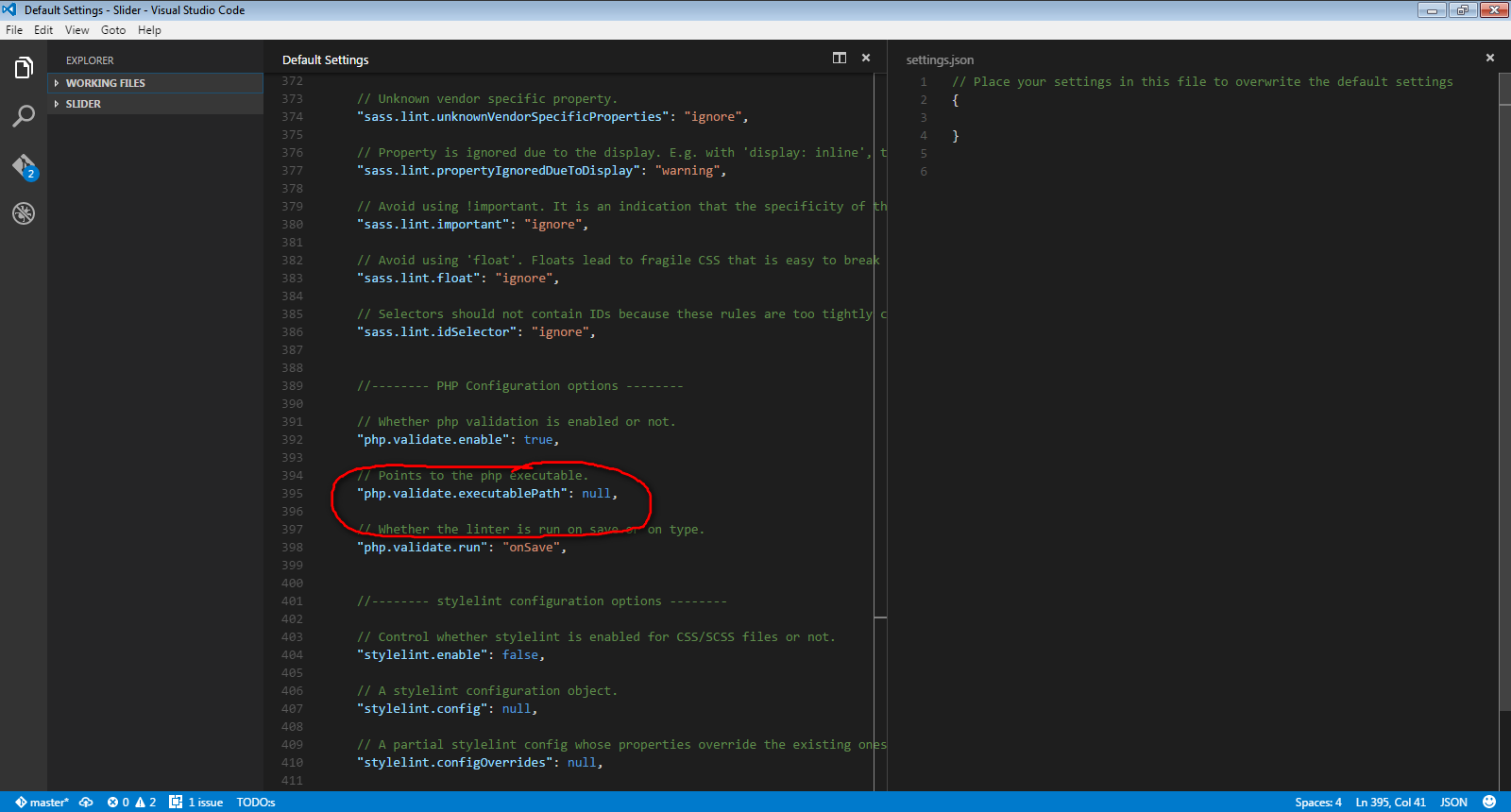The height and width of the screenshot is (812, 1511).
Task: Click "Points to the php executable" comment
Action: tap(473, 476)
